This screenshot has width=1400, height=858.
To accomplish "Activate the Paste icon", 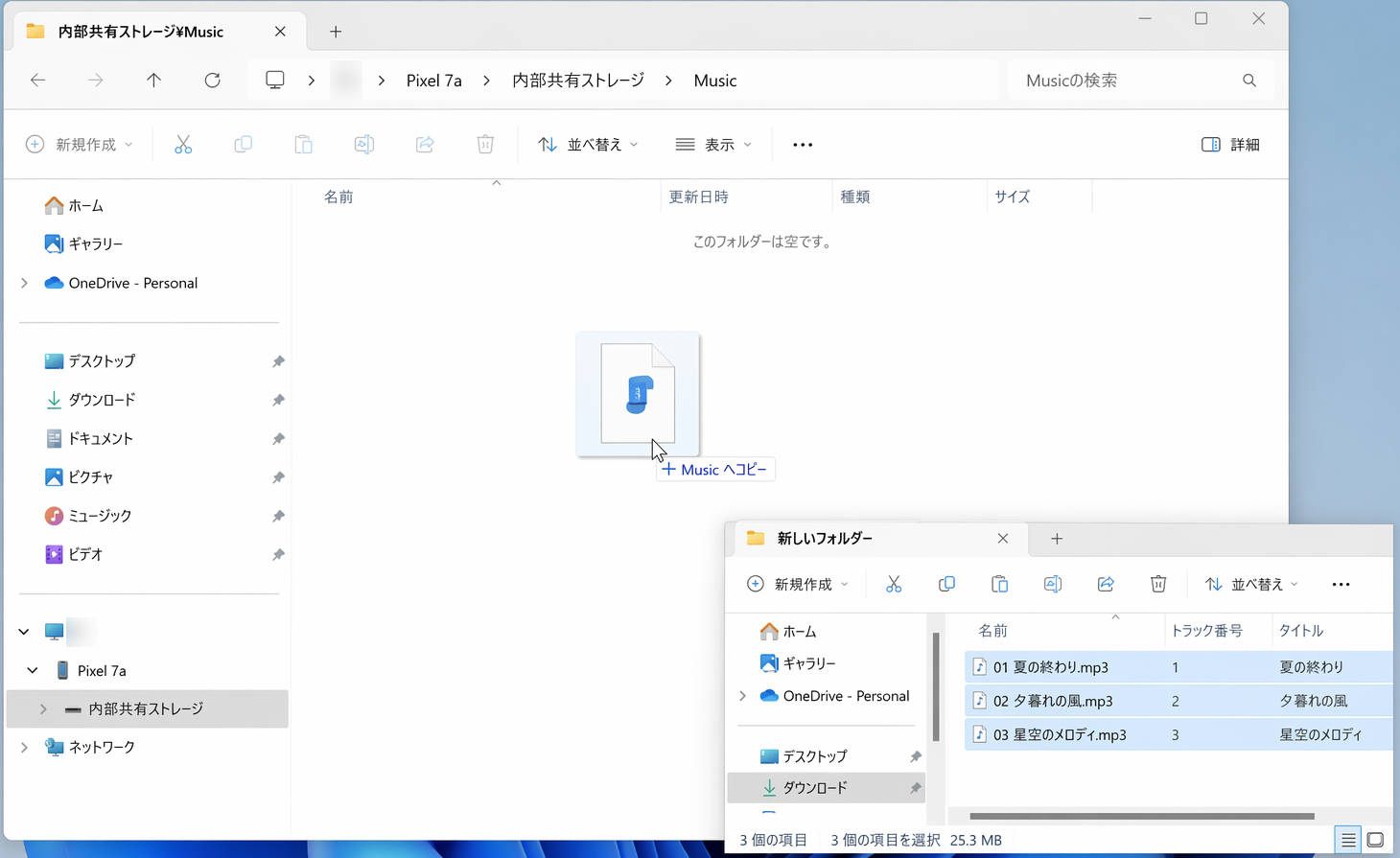I will pyautogui.click(x=303, y=144).
